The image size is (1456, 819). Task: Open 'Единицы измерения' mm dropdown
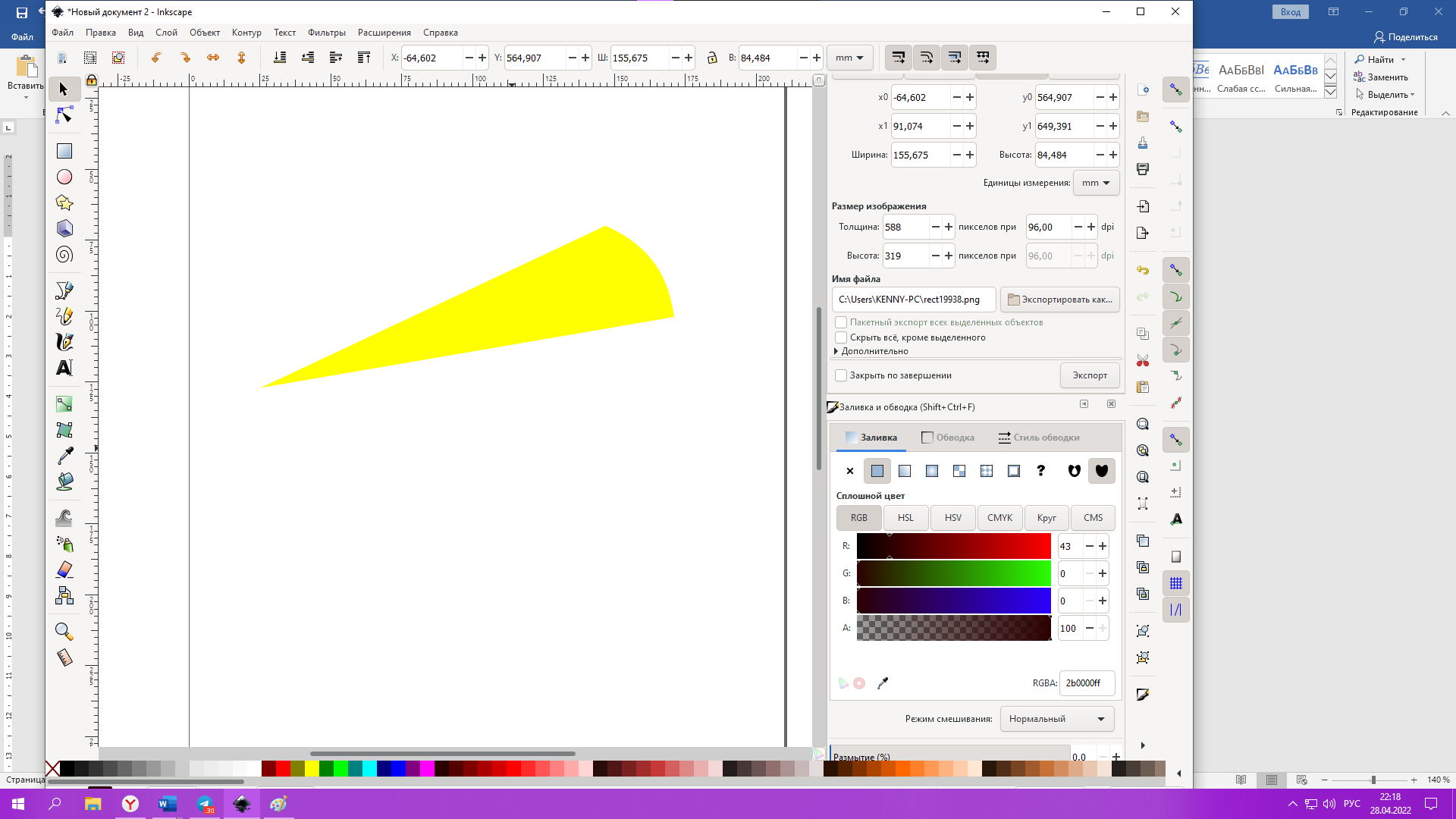1097,183
